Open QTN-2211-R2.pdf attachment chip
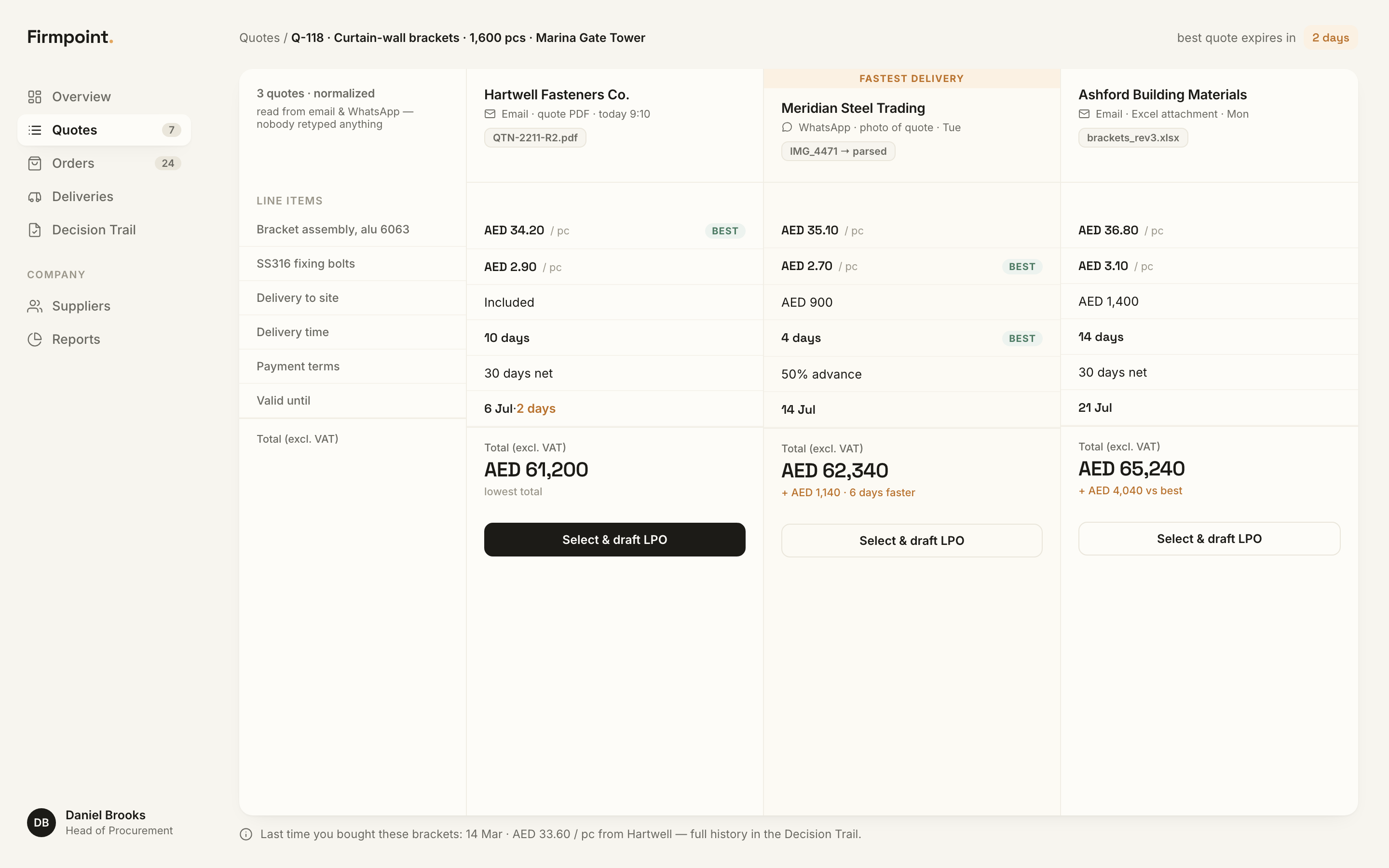 coord(535,138)
